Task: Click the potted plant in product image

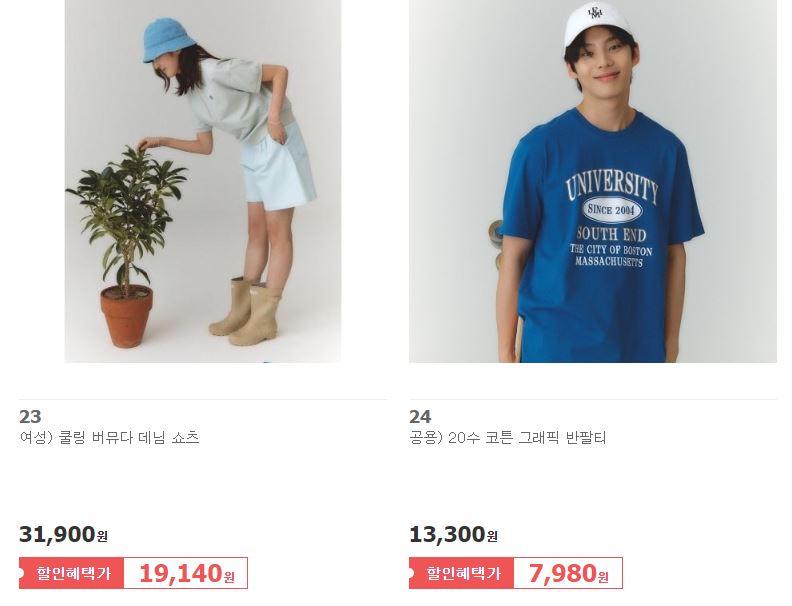Action: click(126, 246)
